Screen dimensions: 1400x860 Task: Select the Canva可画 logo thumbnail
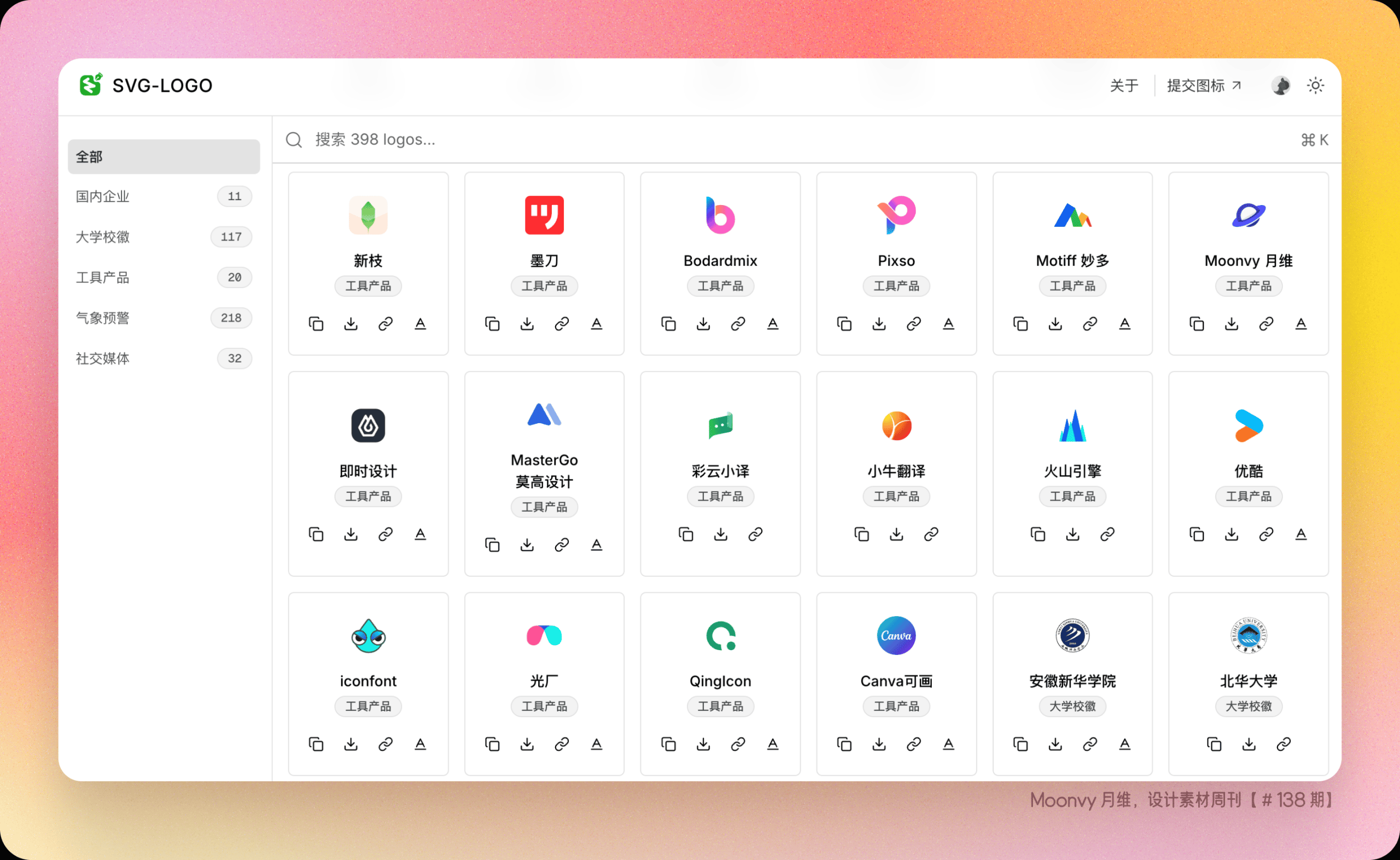[896, 635]
